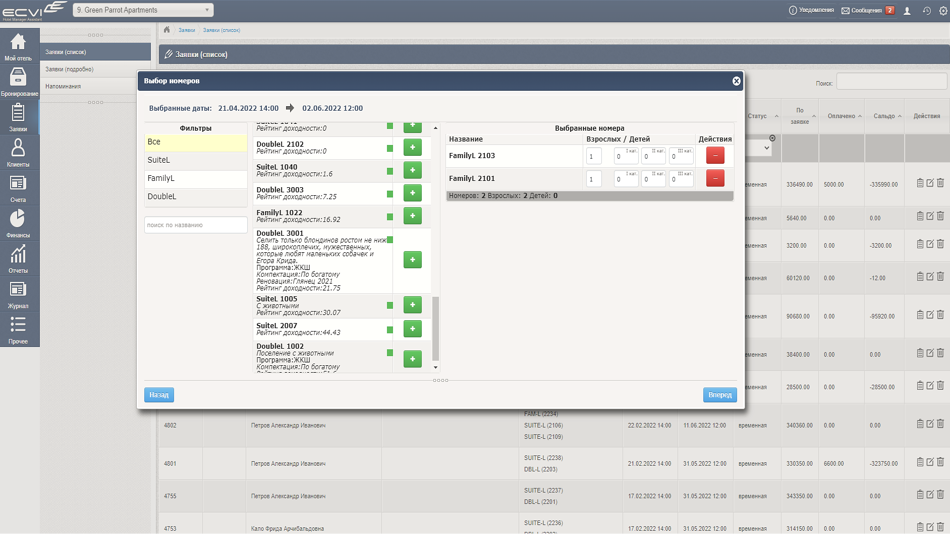
Task: Open the user profile icon
Action: pos(907,10)
